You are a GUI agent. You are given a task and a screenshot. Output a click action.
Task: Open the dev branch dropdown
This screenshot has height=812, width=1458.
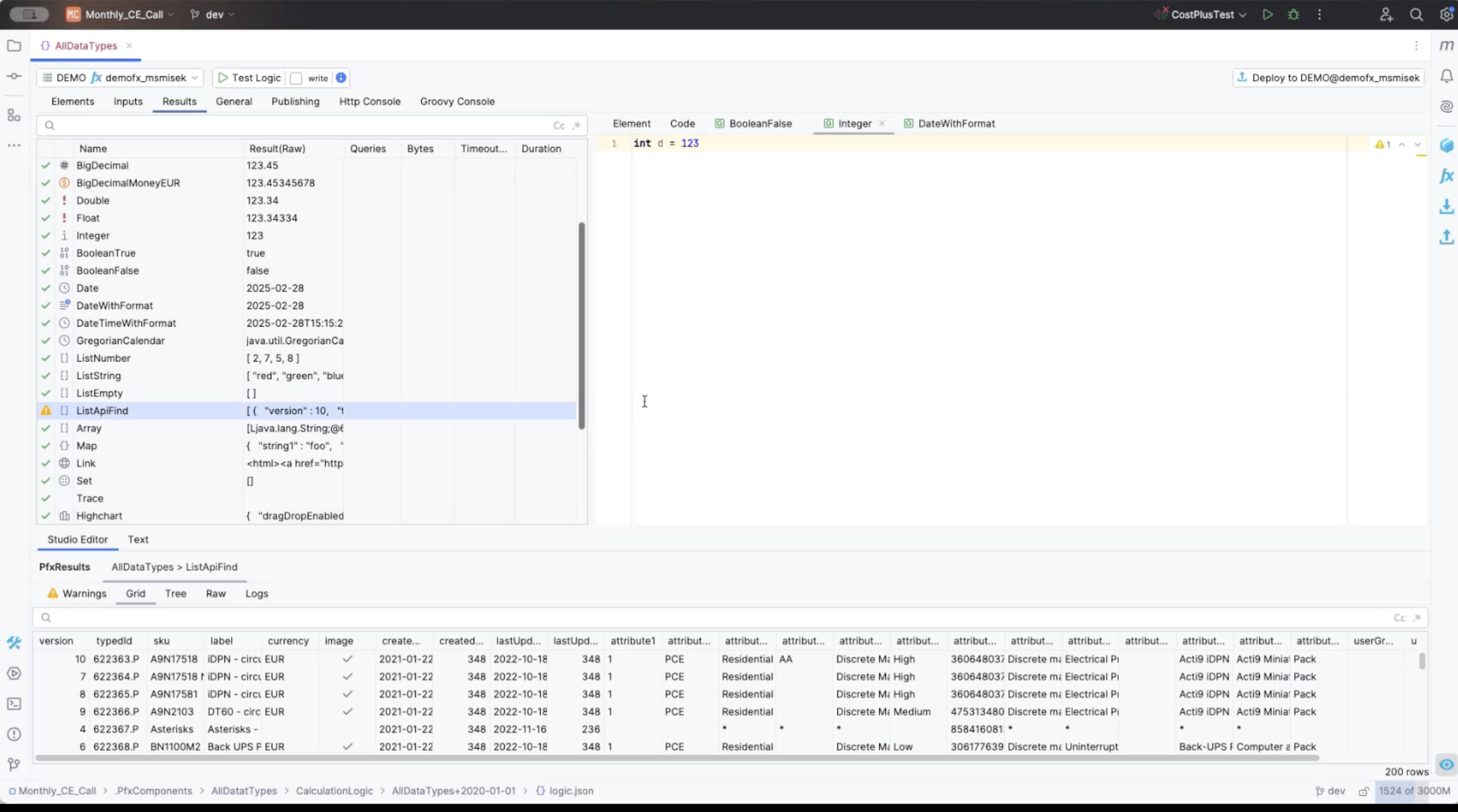213,15
